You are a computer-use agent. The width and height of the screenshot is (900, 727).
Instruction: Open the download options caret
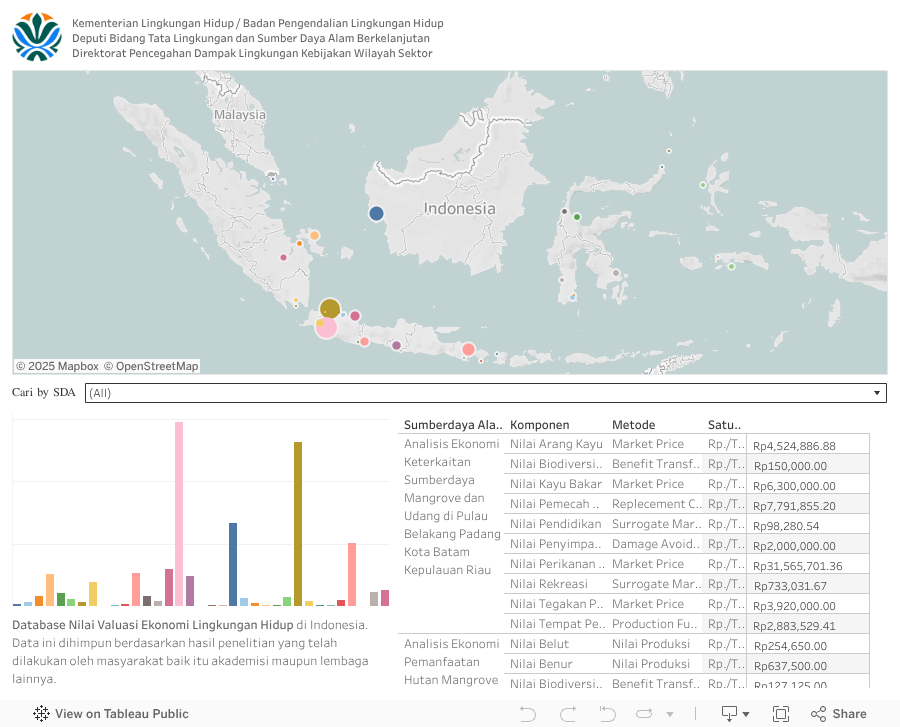pos(746,714)
